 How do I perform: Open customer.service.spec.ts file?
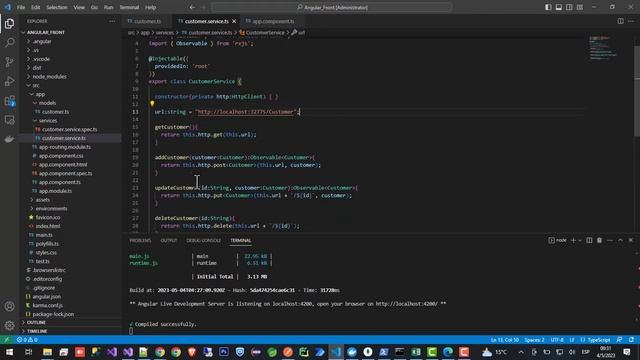(x=69, y=129)
